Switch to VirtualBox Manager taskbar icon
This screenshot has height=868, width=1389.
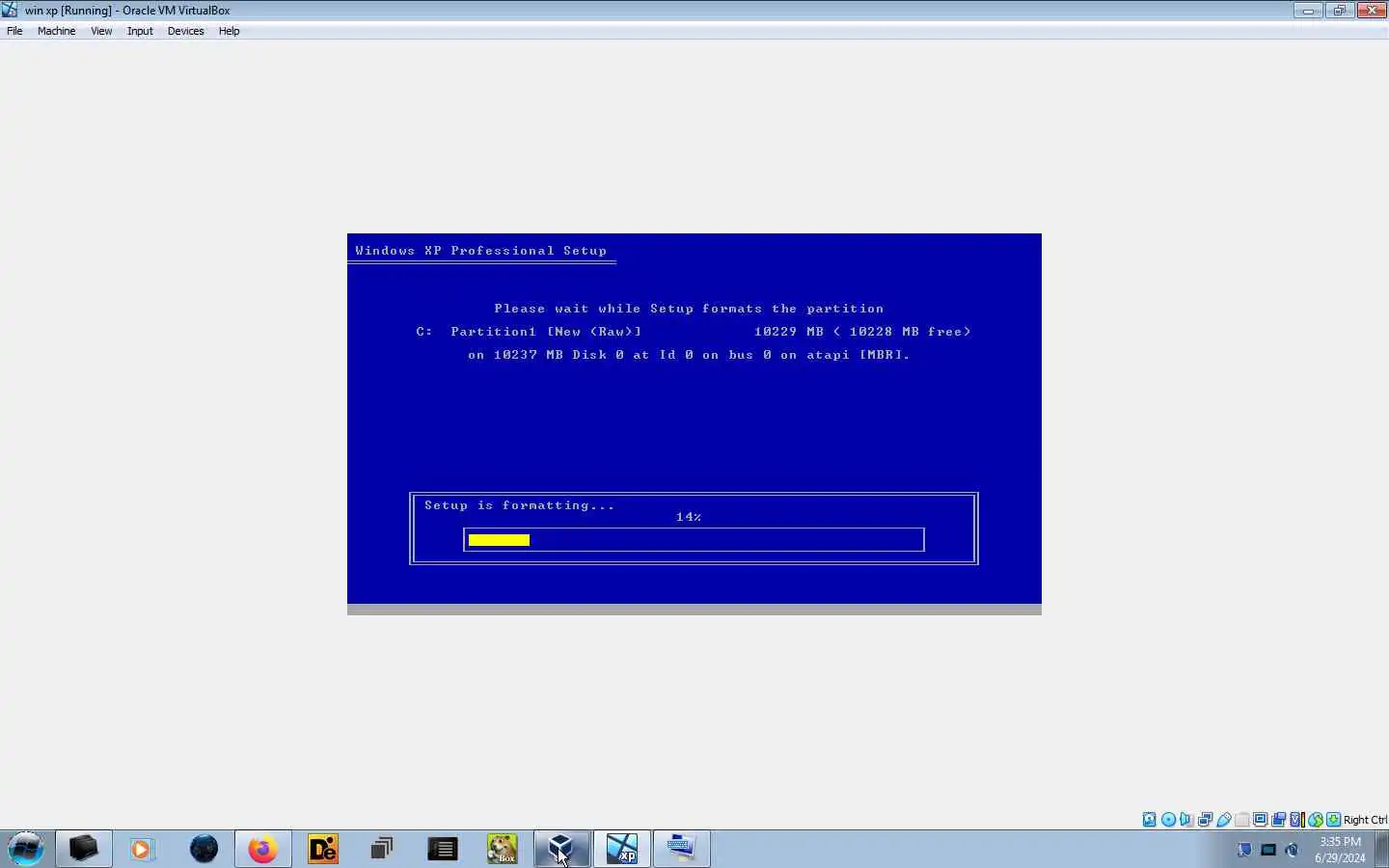pyautogui.click(x=561, y=849)
